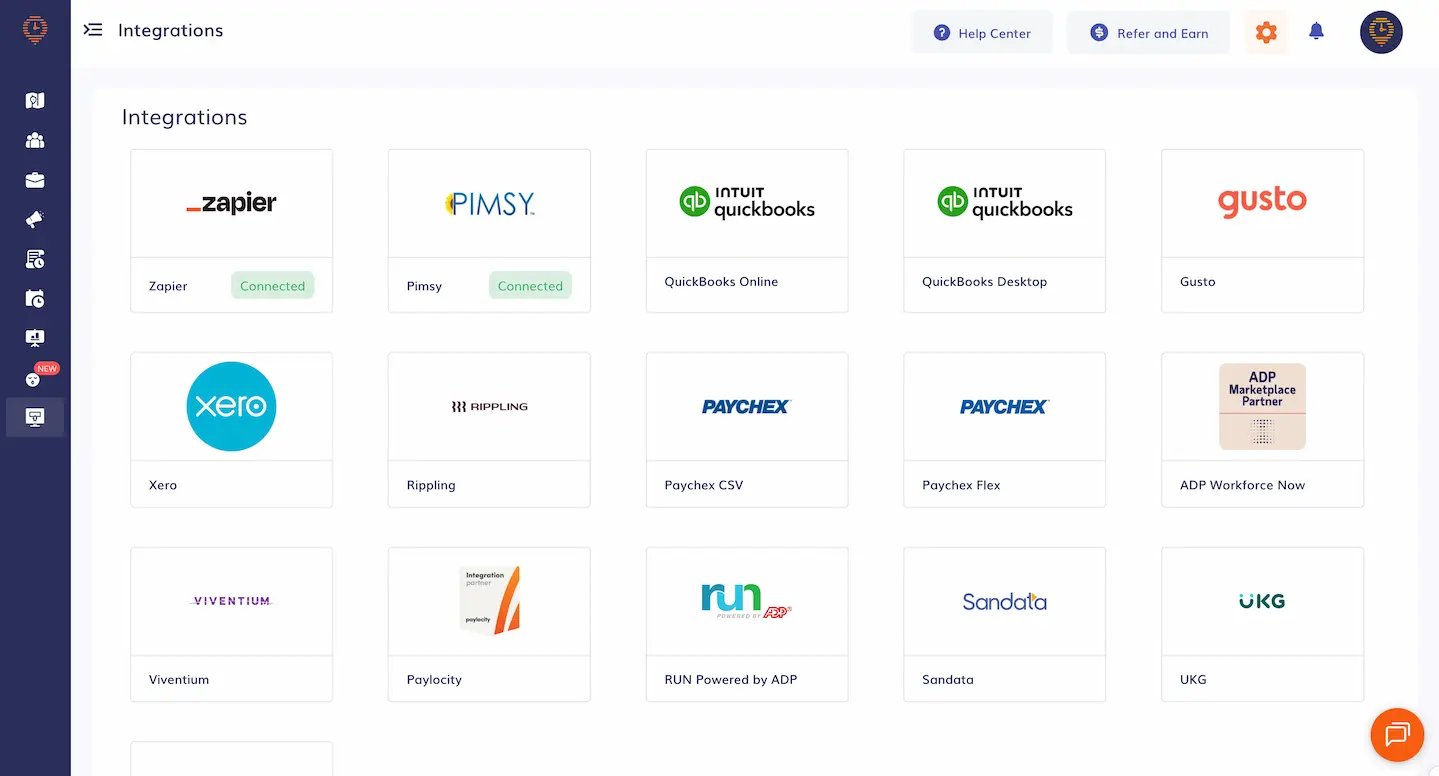This screenshot has width=1439, height=776.
Task: Click the Connected badge on Zapier
Action: [272, 286]
